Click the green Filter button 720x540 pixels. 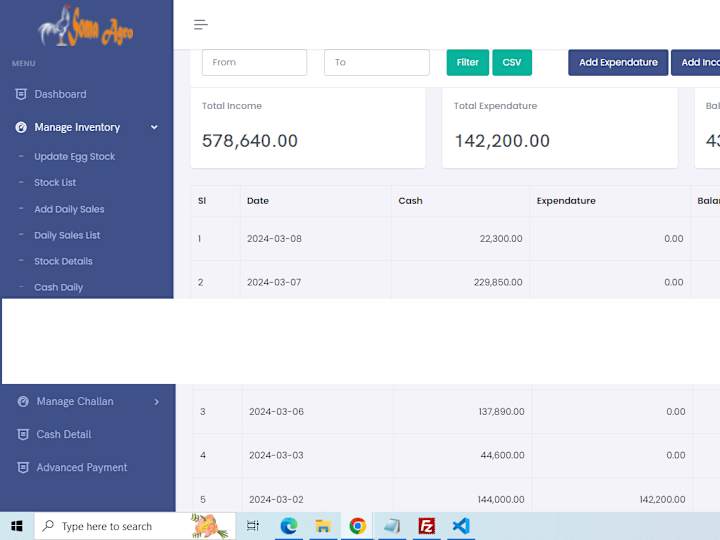tap(467, 62)
